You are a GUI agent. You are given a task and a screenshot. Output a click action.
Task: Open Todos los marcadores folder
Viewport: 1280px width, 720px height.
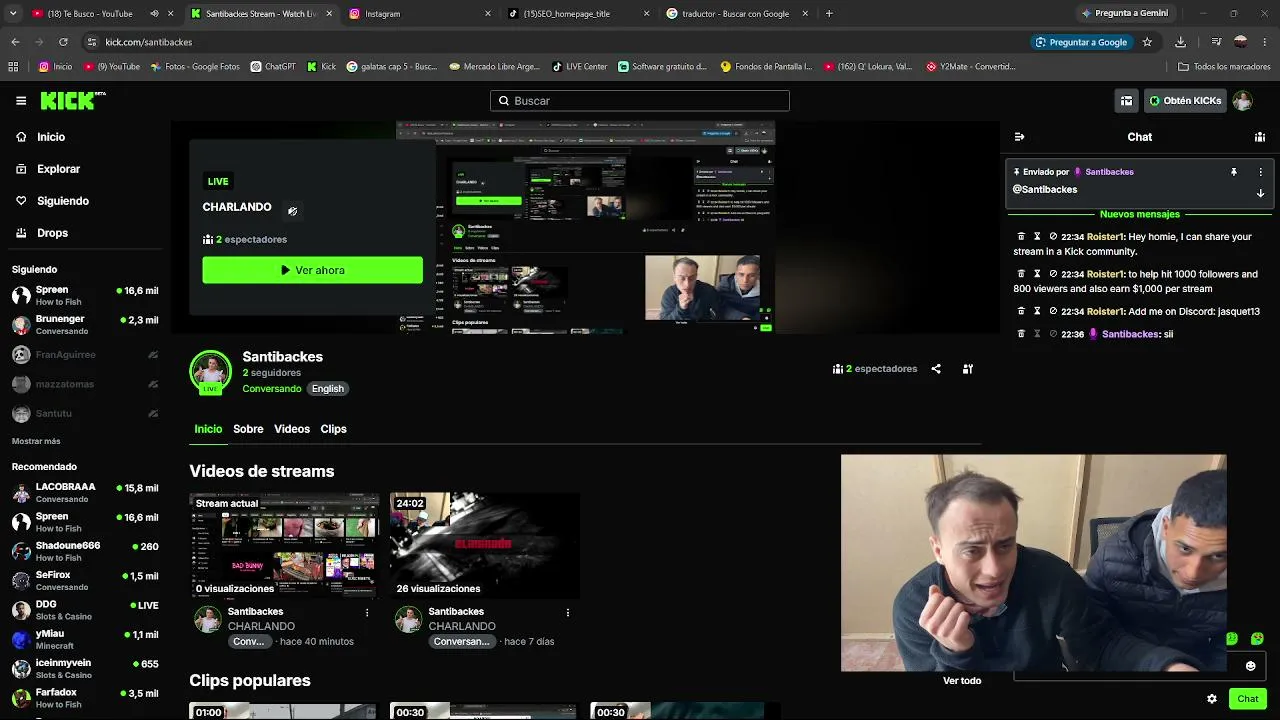1224,67
